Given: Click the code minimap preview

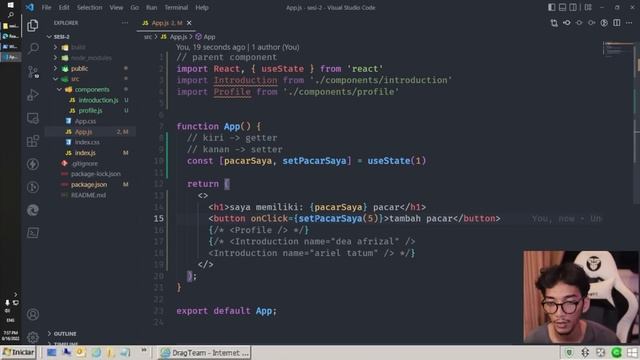Looking at the screenshot, I should tap(619, 49).
